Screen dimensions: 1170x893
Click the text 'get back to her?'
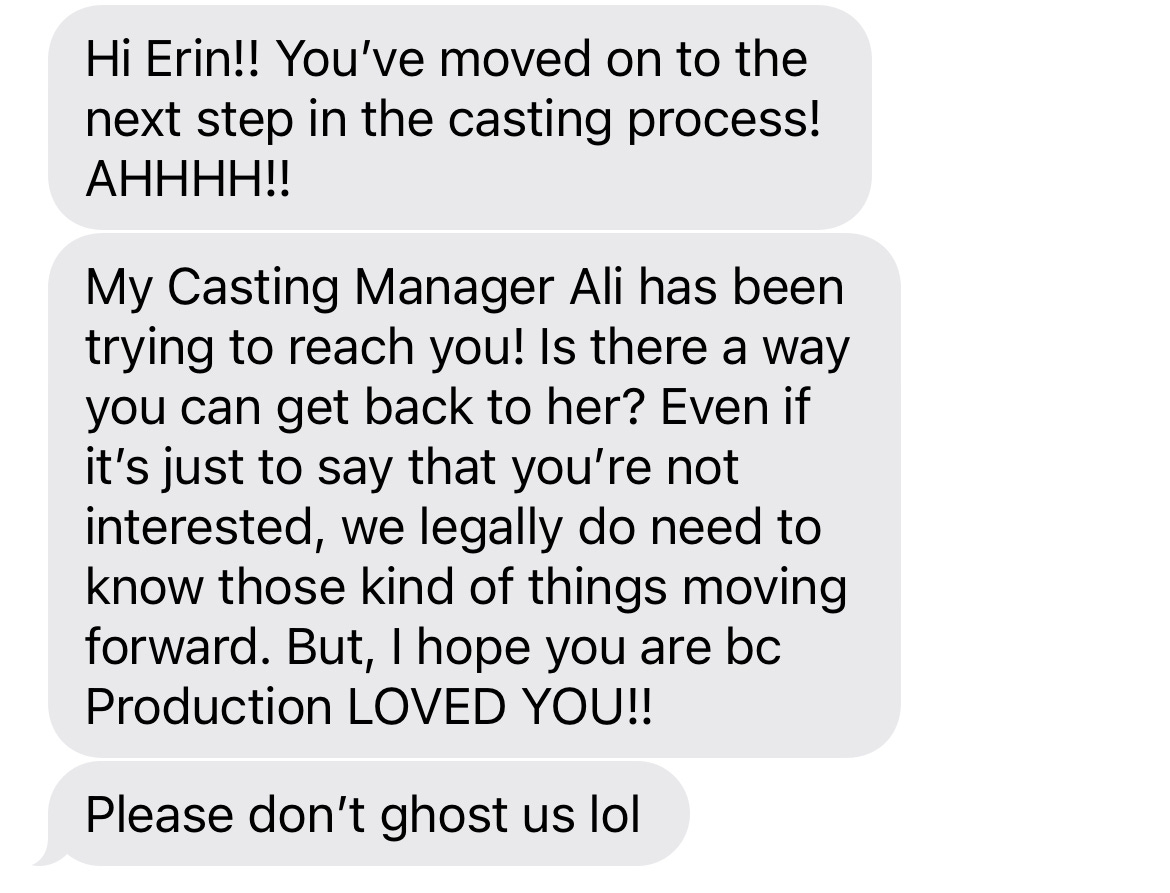pos(460,409)
